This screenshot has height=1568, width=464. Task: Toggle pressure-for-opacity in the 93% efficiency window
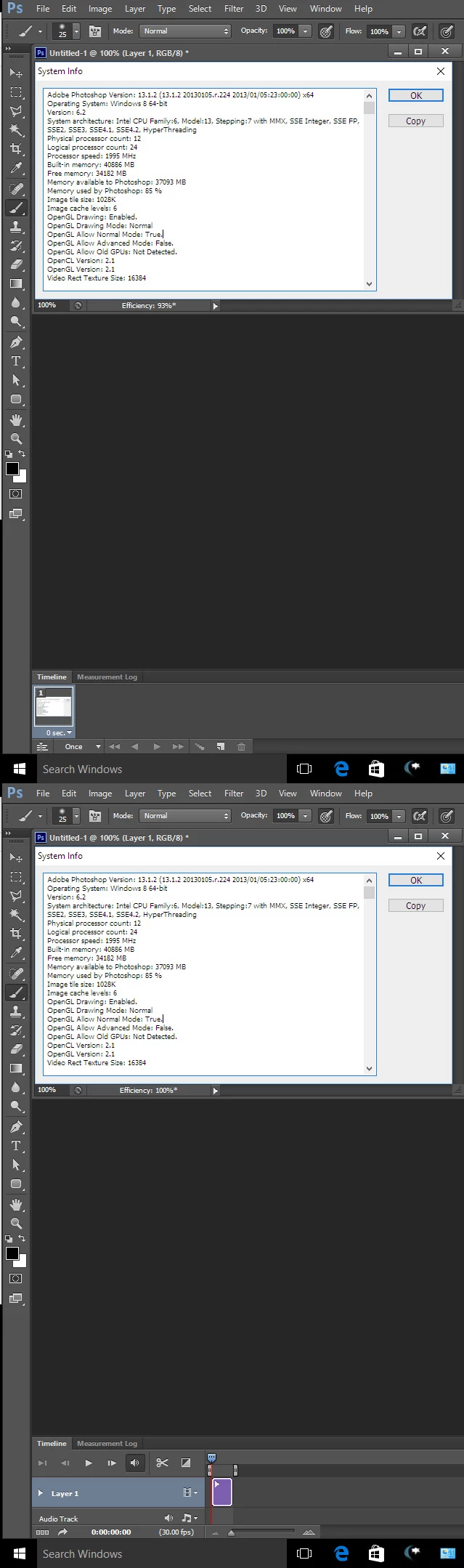pos(326,31)
